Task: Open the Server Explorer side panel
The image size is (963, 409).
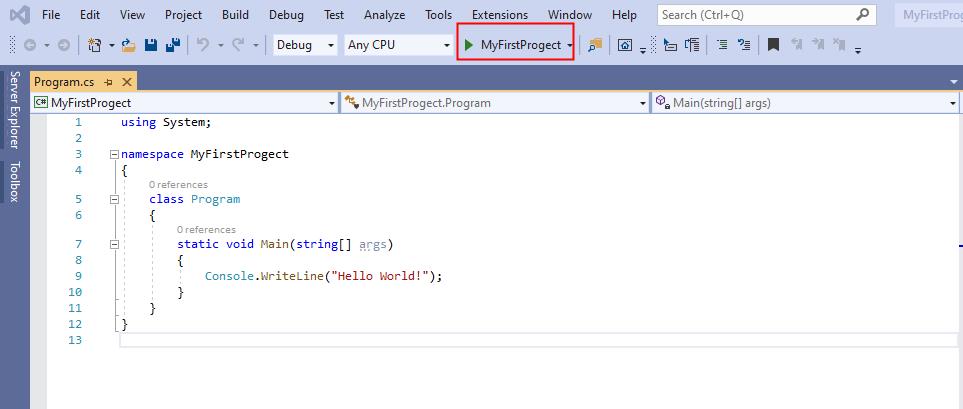Action: (x=14, y=110)
